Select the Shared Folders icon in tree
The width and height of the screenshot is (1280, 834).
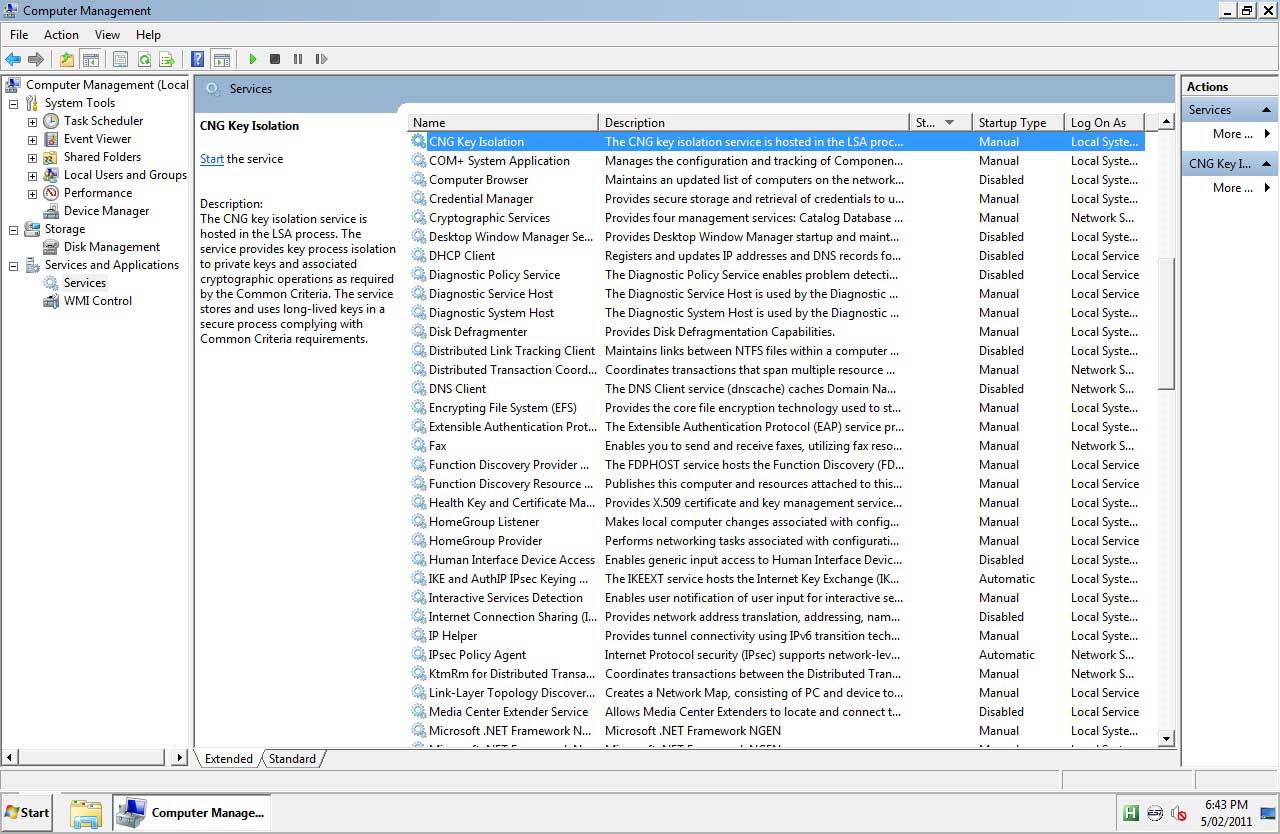pyautogui.click(x=51, y=157)
